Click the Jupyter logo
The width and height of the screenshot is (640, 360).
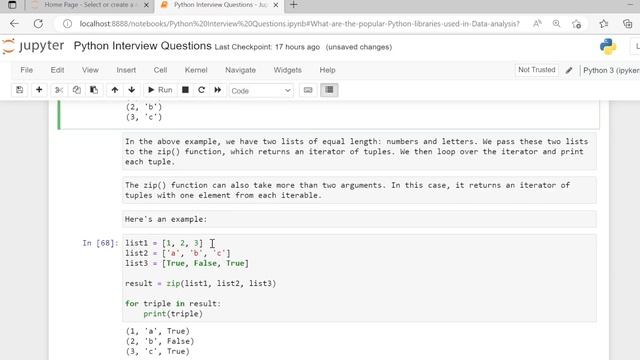33,46
